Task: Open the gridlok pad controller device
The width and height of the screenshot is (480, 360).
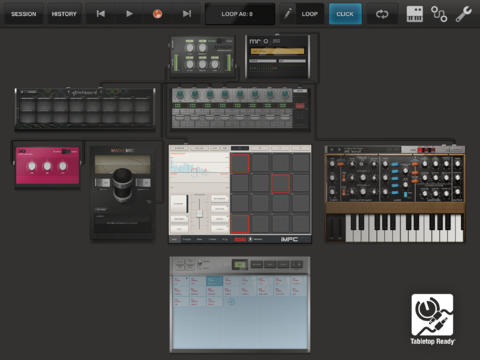Action: [85, 109]
